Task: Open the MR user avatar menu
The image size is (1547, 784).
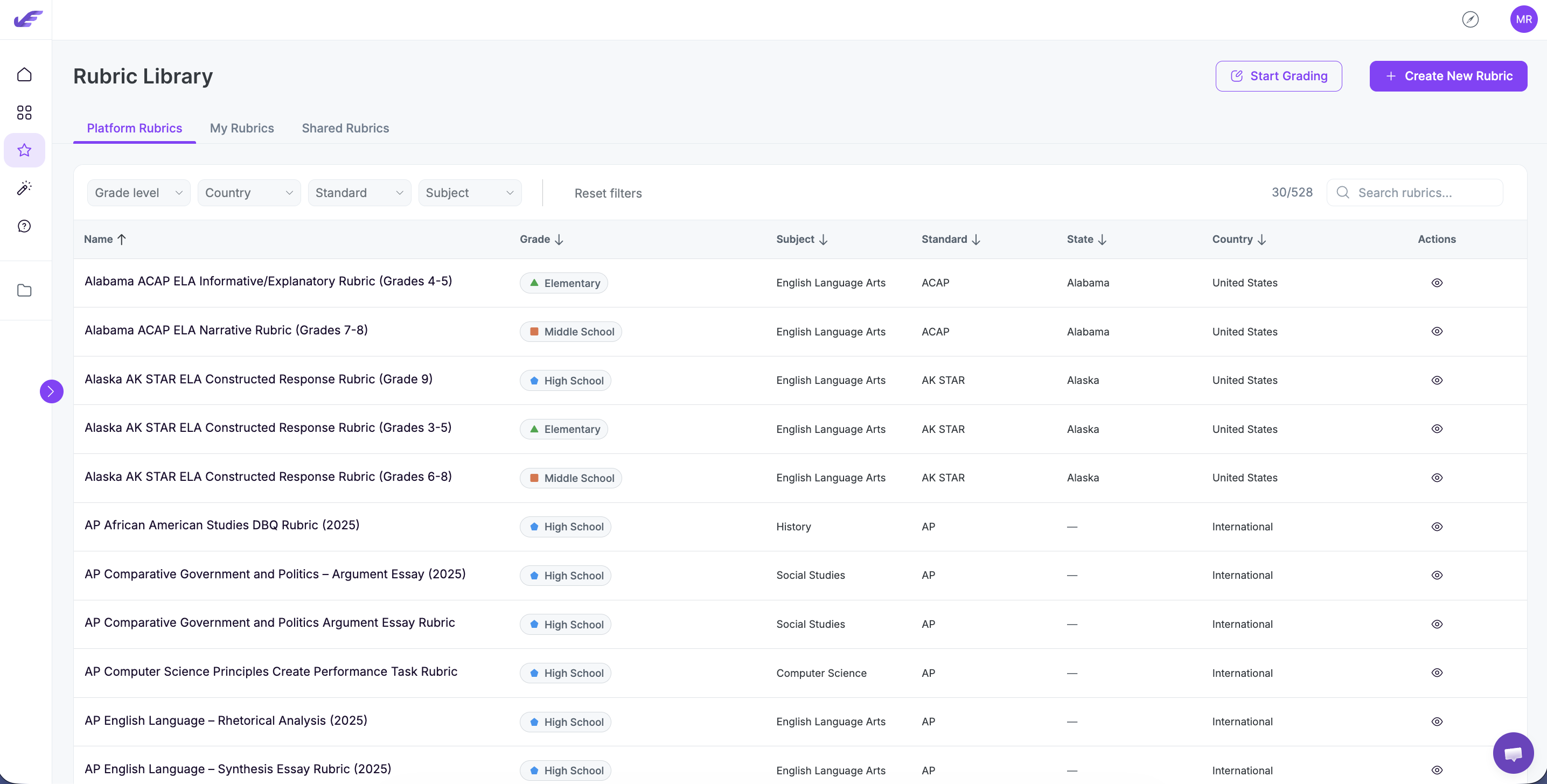Action: 1524,19
